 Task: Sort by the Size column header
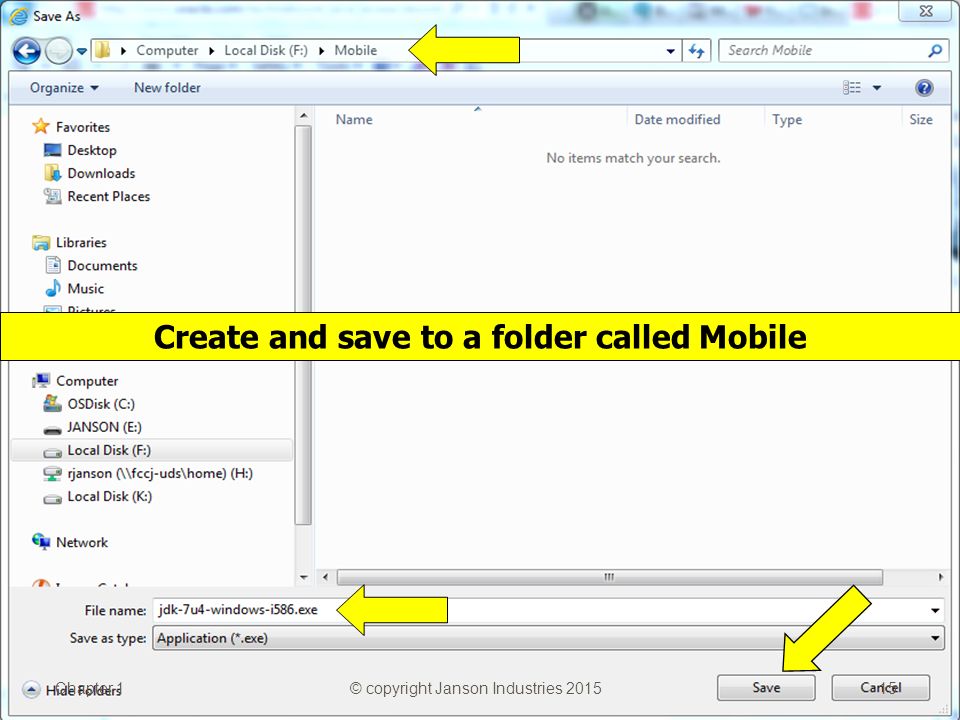point(921,119)
